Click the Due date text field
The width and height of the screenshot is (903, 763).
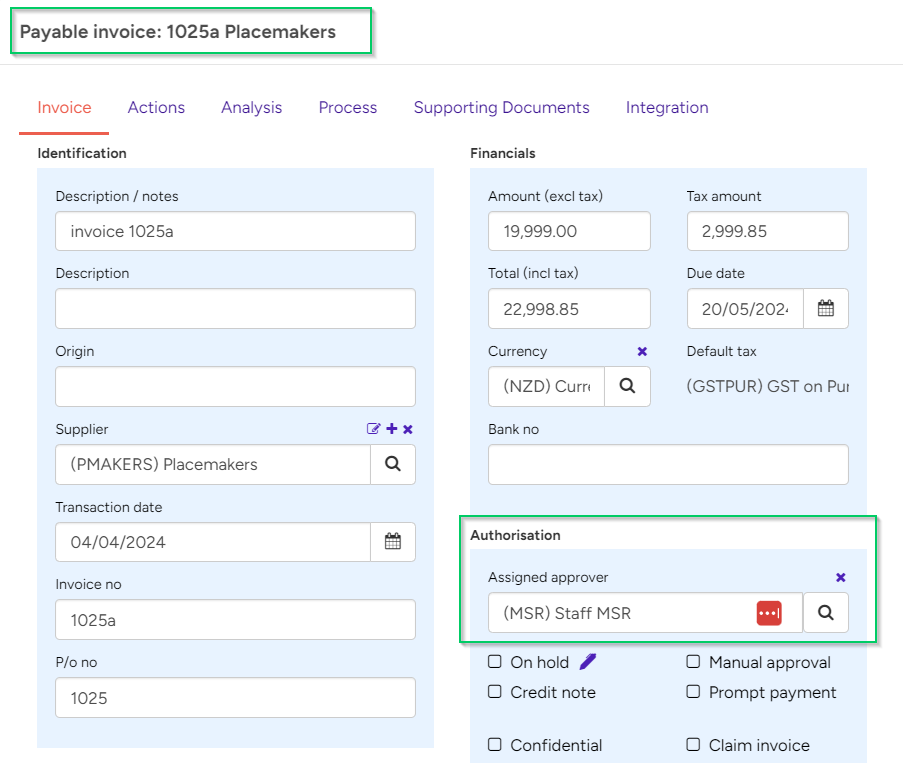click(x=745, y=309)
